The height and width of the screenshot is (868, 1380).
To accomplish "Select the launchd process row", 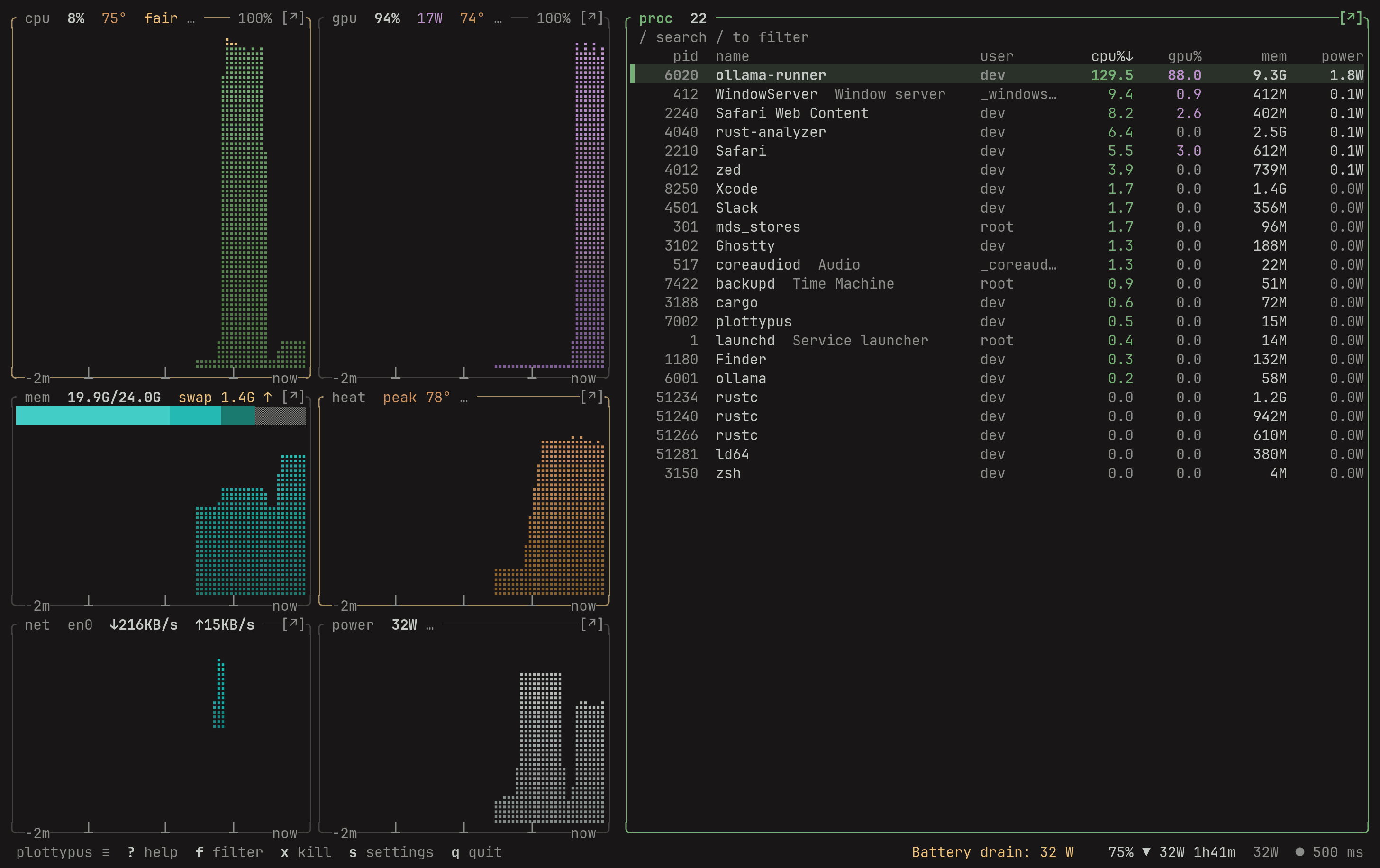I will click(997, 340).
